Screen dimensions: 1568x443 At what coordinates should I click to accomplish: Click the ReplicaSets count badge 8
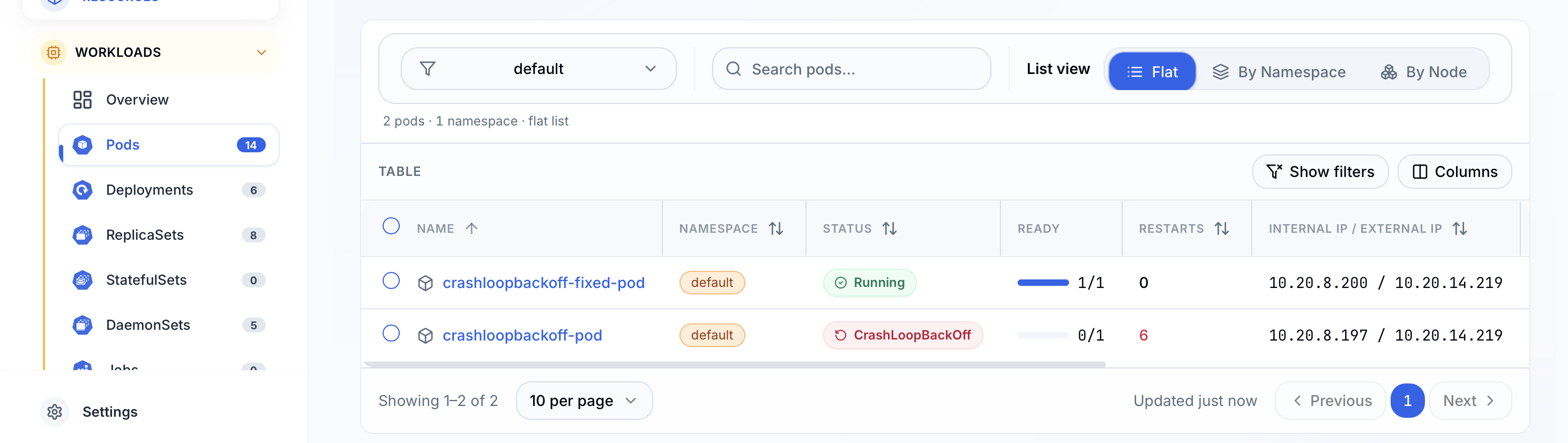[x=253, y=235]
